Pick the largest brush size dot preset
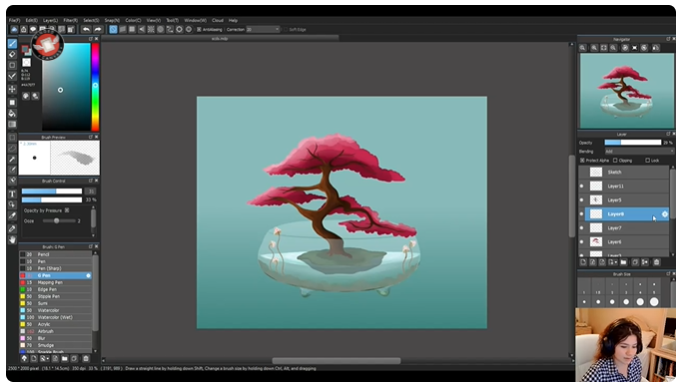The width and height of the screenshot is (683, 387). (x=654, y=302)
